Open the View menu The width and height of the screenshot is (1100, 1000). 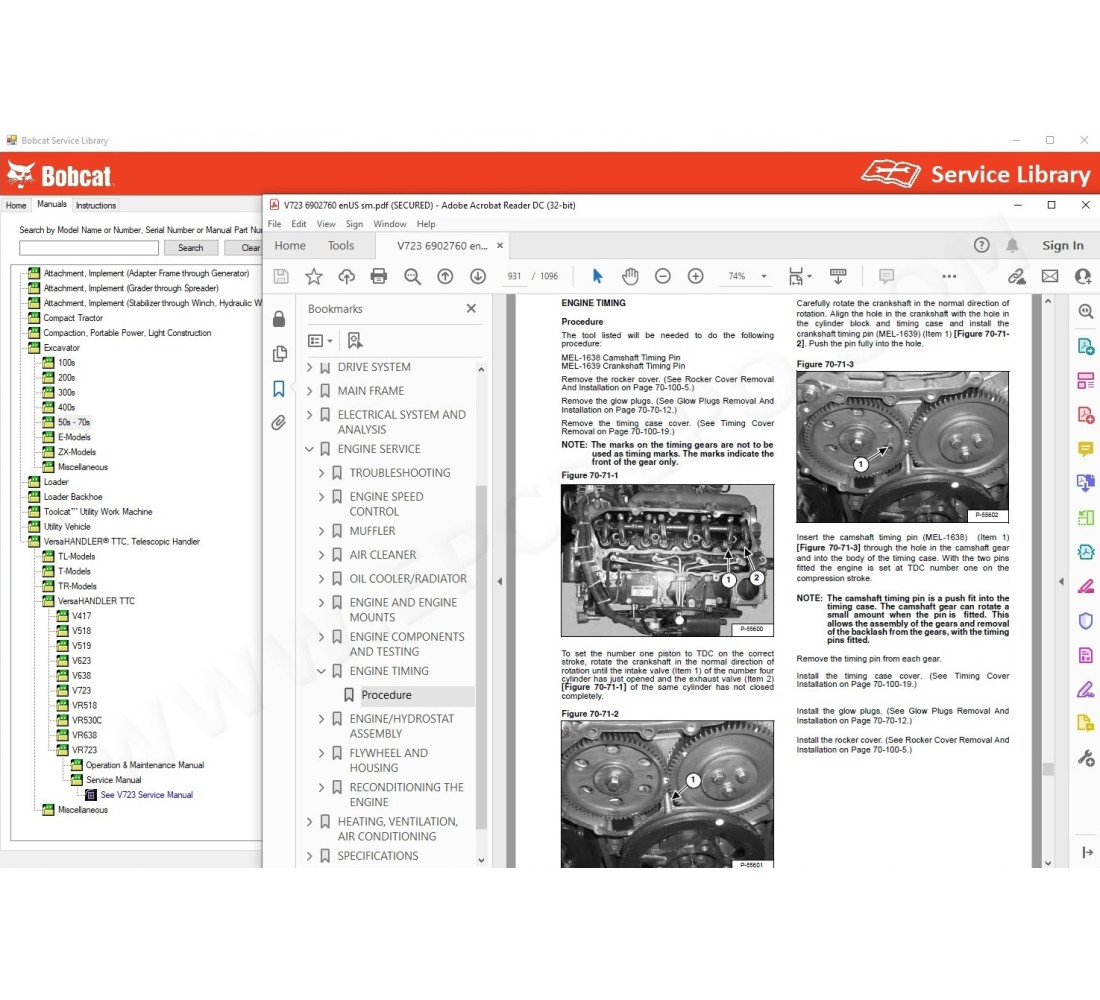pyautogui.click(x=326, y=224)
